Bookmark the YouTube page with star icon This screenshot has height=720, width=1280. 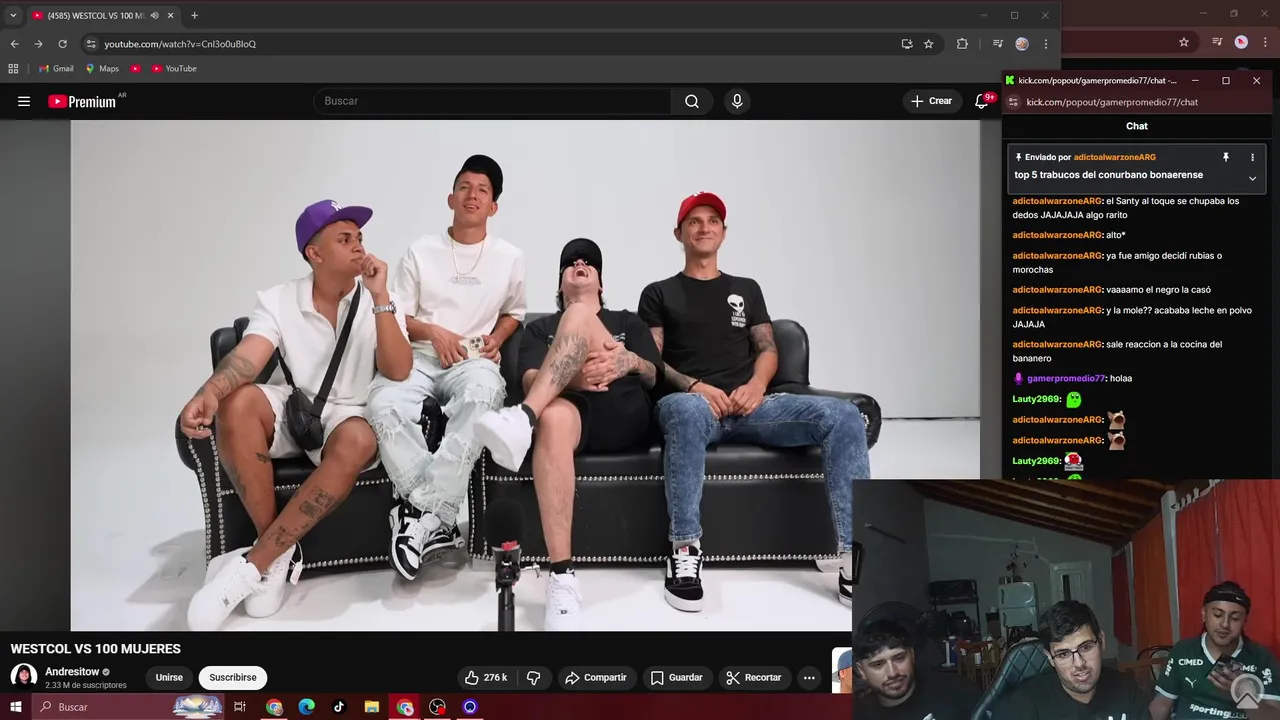928,44
